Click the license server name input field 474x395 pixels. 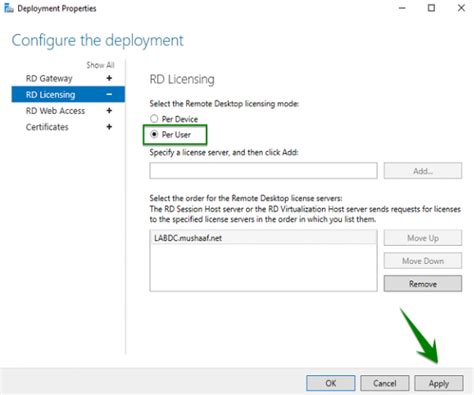click(x=263, y=171)
